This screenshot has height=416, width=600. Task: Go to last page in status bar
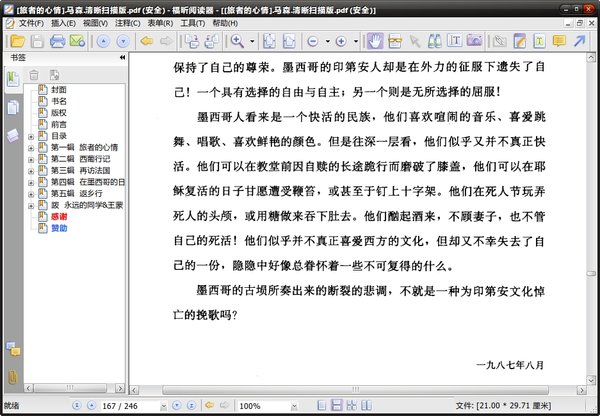coord(191,405)
